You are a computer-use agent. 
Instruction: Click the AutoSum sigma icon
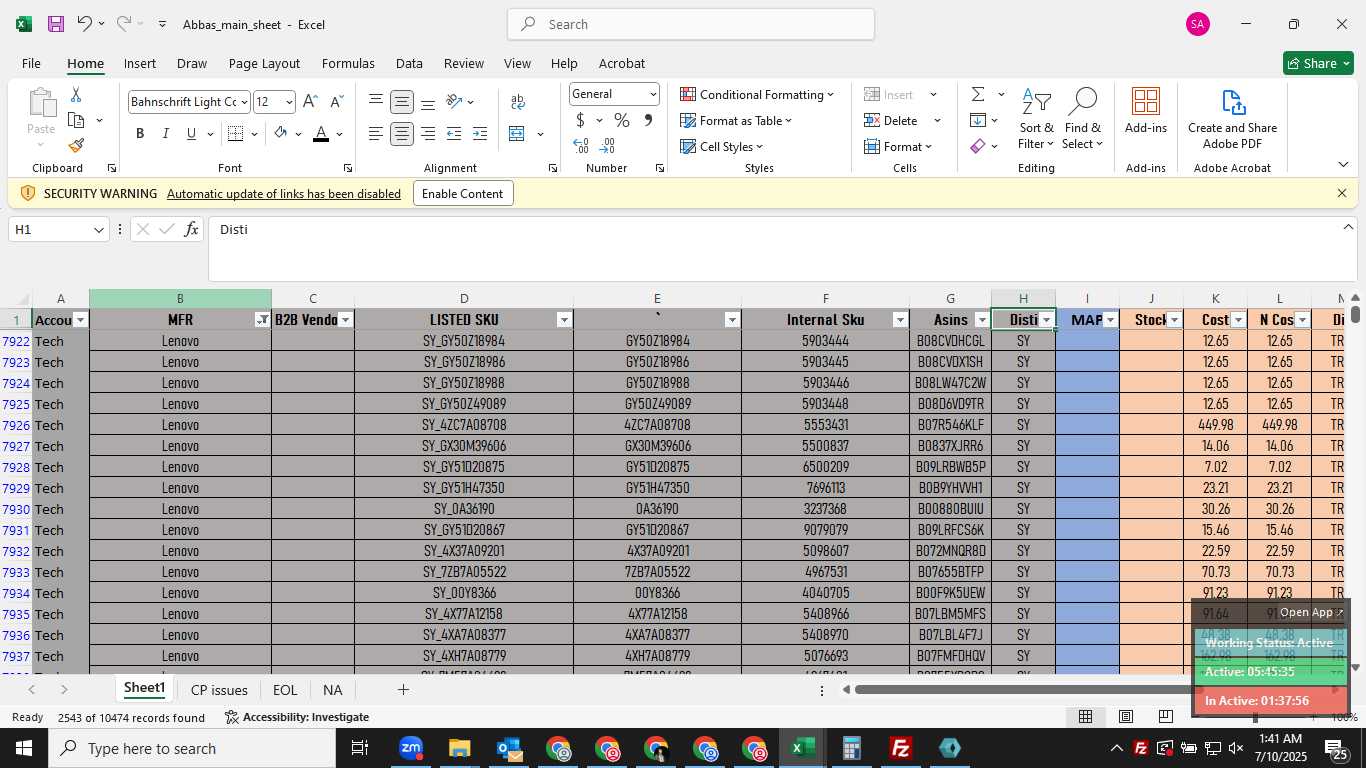pyautogui.click(x=978, y=94)
